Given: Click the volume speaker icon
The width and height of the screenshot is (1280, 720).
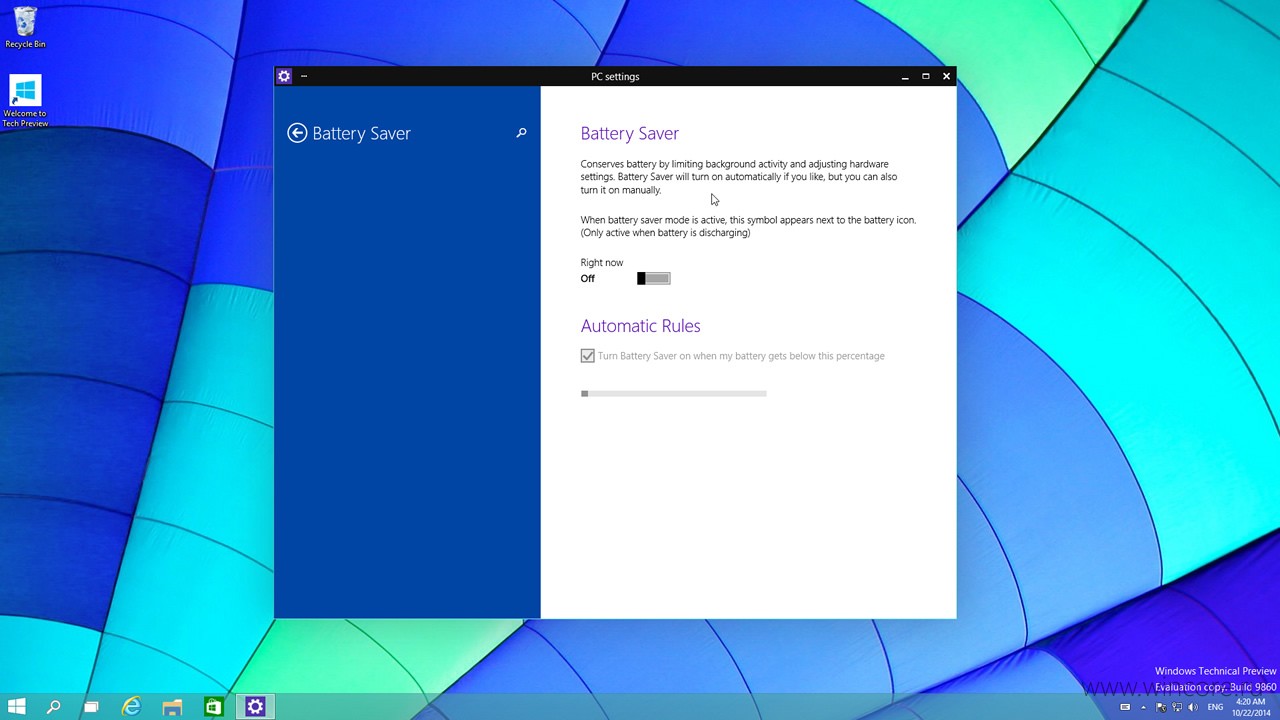Looking at the screenshot, I should coord(1193,707).
